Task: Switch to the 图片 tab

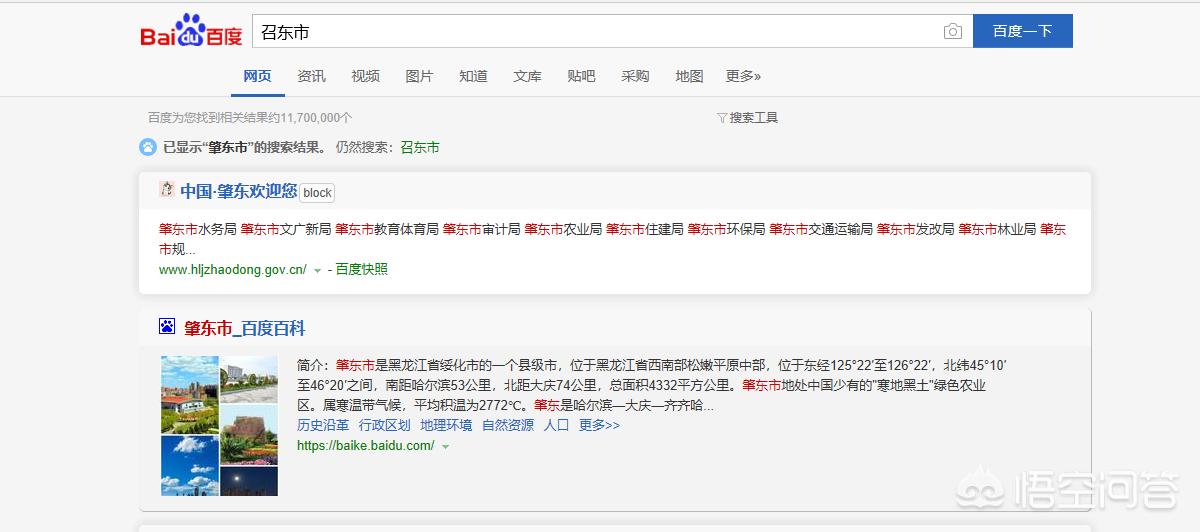Action: coord(419,76)
